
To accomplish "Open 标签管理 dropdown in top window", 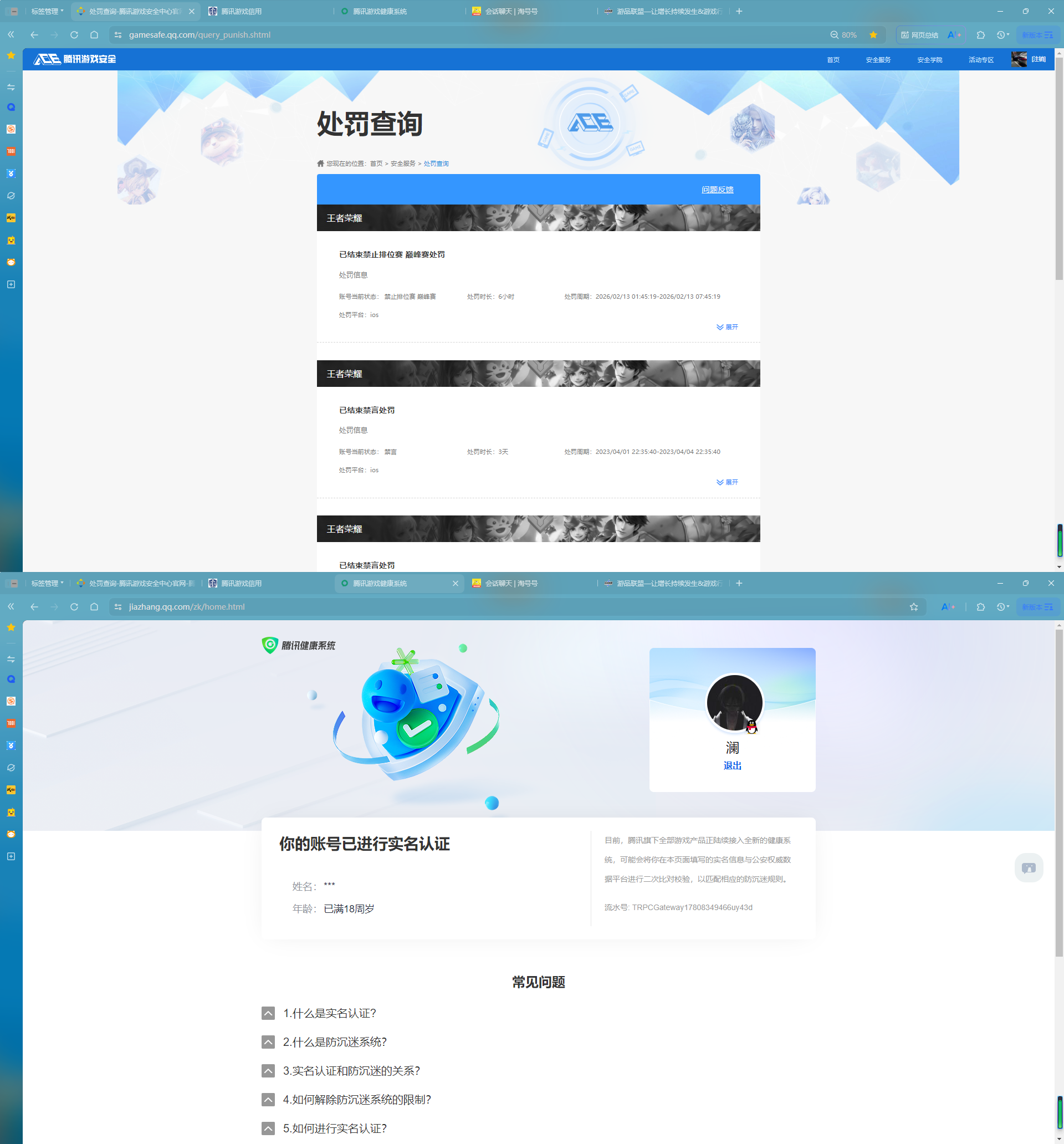I will click(47, 11).
